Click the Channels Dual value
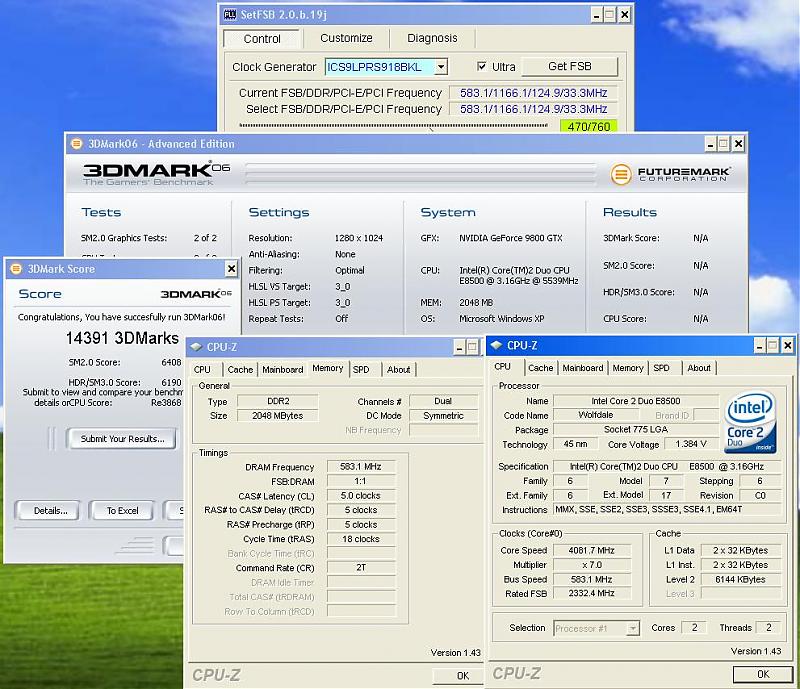The height and width of the screenshot is (689, 800). (x=443, y=401)
